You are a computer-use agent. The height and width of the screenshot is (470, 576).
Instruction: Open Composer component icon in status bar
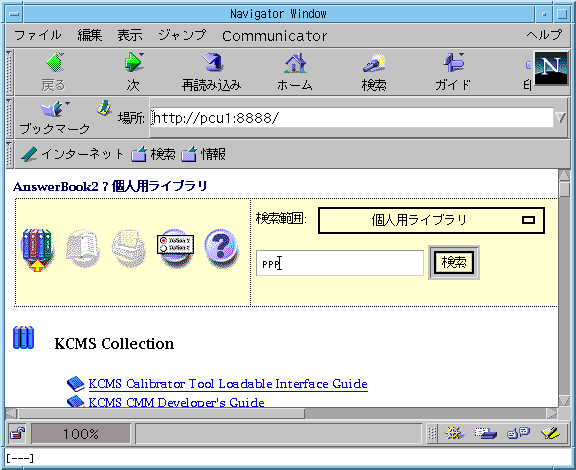[x=550, y=434]
